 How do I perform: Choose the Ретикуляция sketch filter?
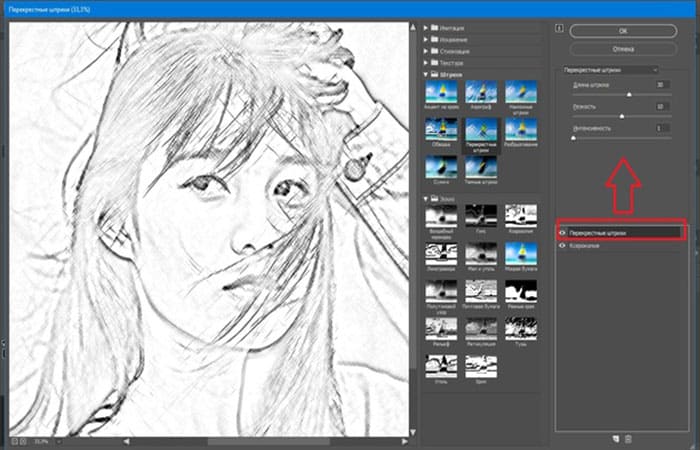[481, 329]
